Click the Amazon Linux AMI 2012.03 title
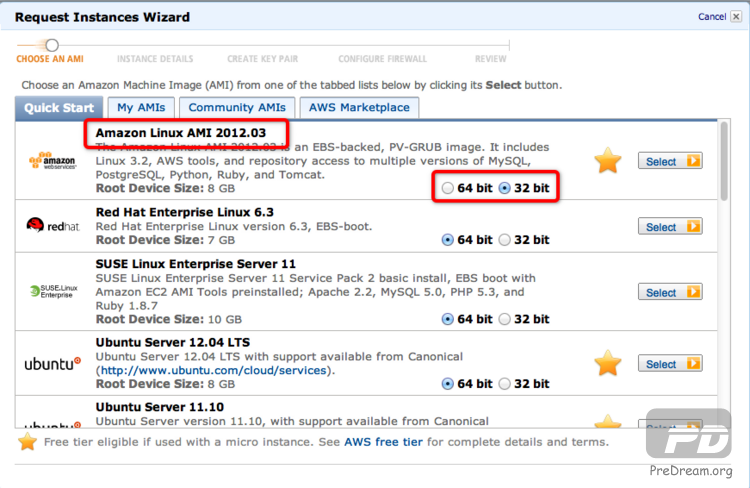 [x=180, y=133]
